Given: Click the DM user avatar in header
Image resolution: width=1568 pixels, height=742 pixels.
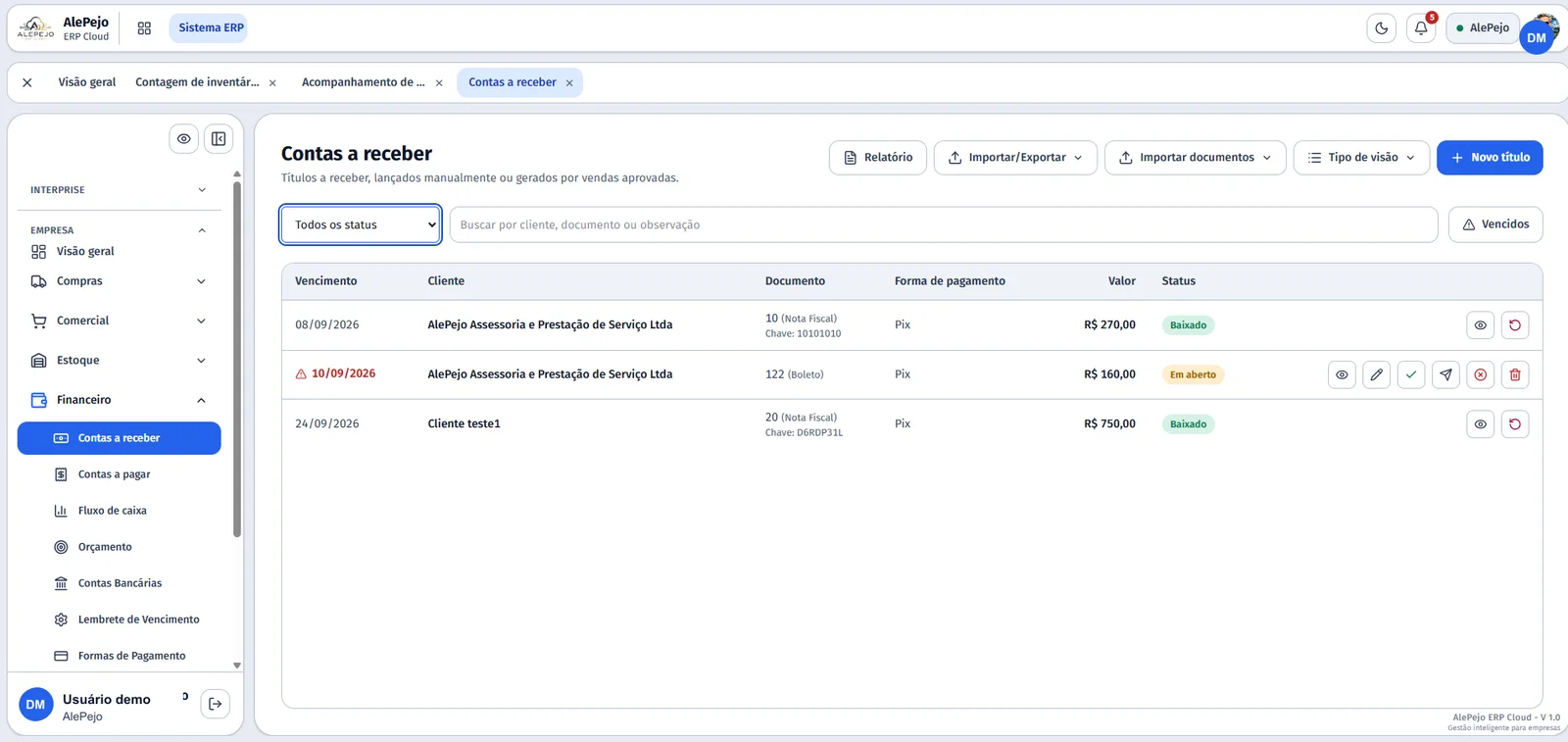Looking at the screenshot, I should pos(1537,37).
